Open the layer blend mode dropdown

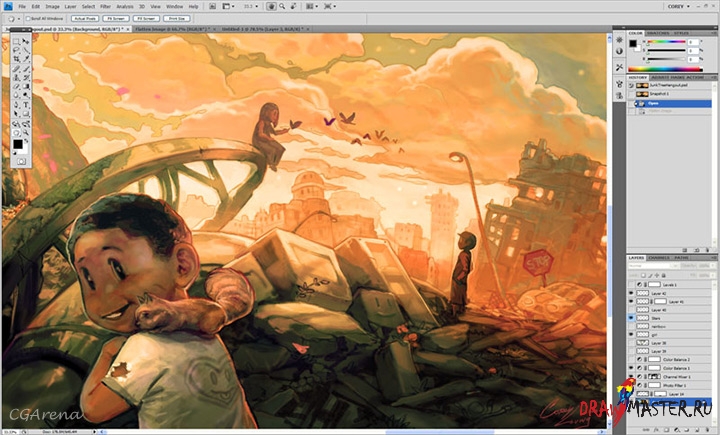pyautogui.click(x=653, y=266)
